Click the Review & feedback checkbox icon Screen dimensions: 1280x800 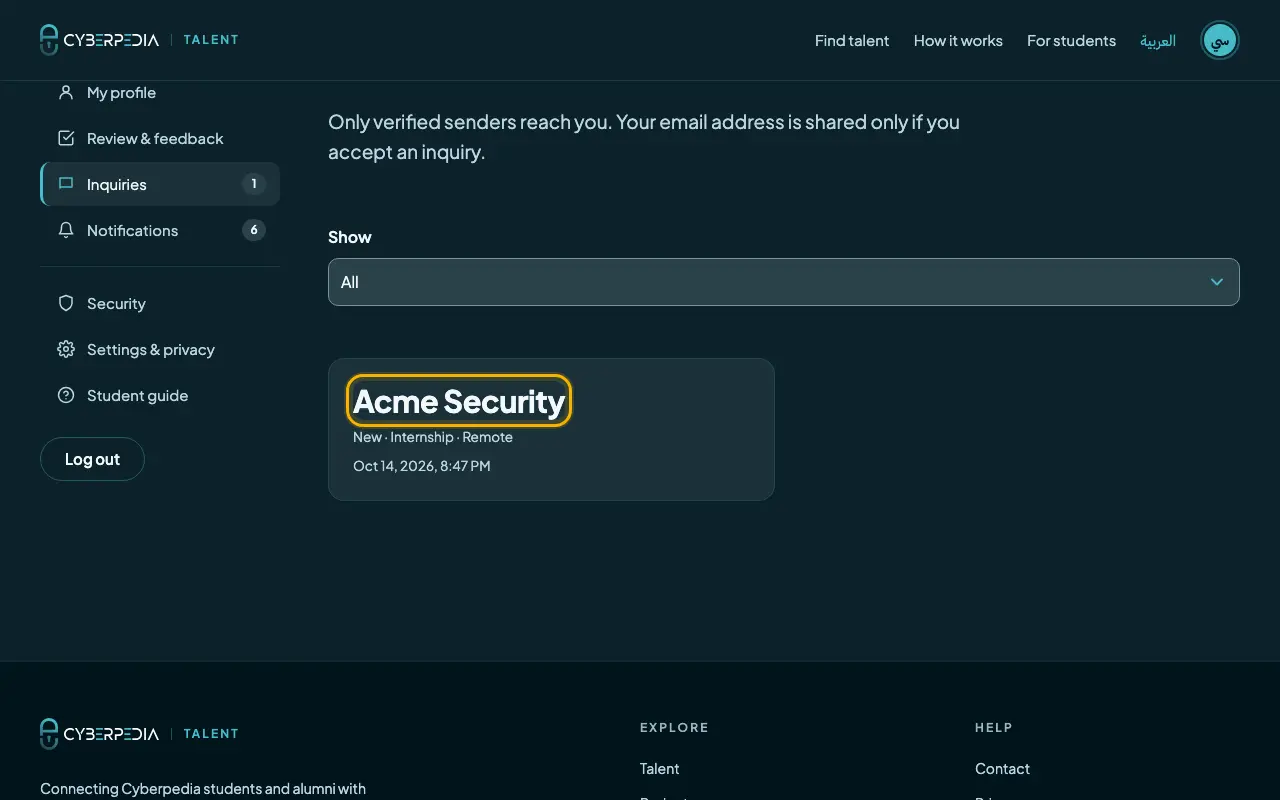click(66, 138)
